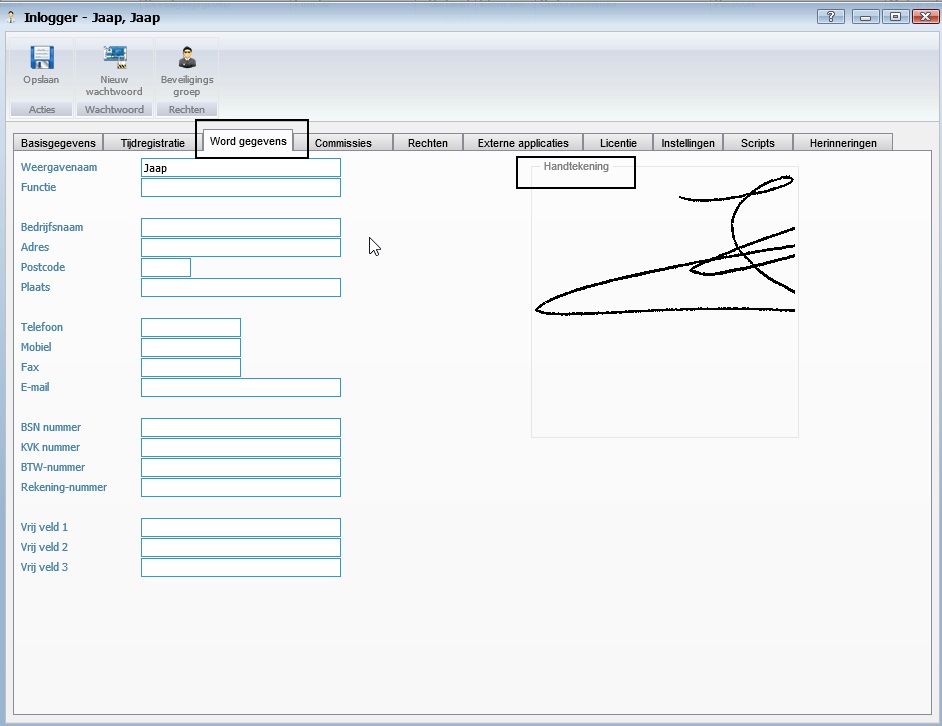The width and height of the screenshot is (942, 726).
Task: Open the Externe applicaties tab
Action: point(523,143)
